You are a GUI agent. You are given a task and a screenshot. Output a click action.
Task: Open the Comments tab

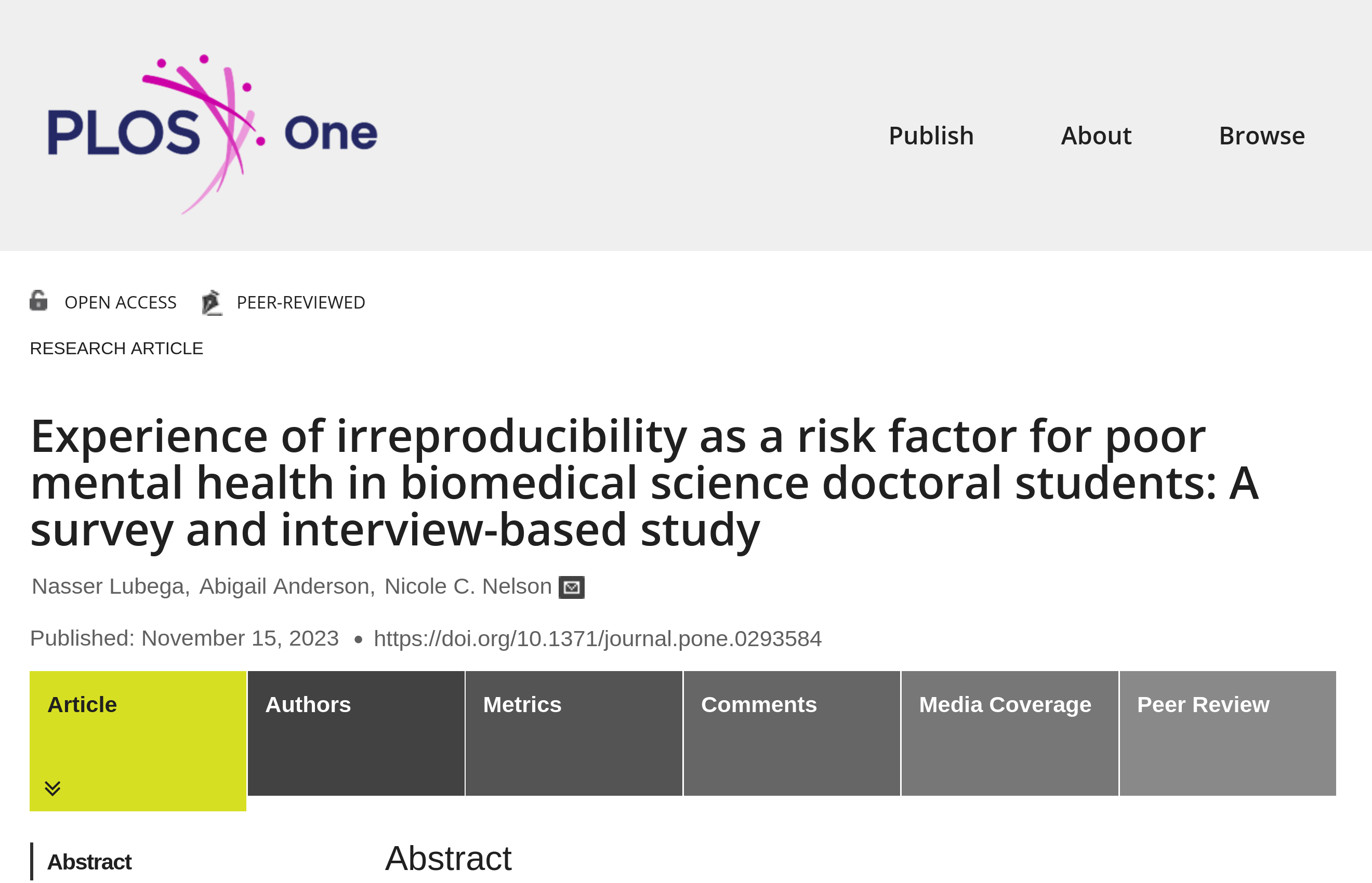[x=758, y=705]
